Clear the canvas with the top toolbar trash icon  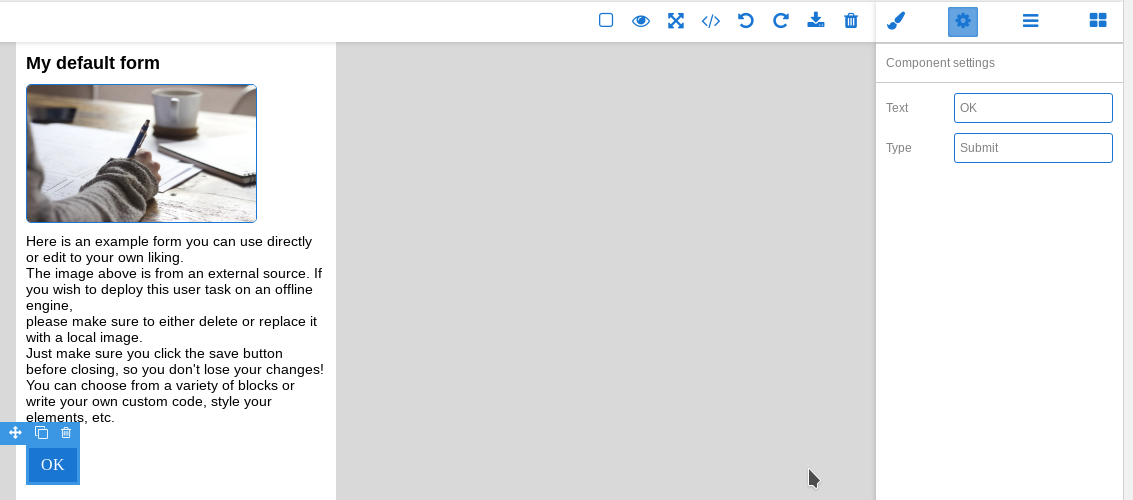(851, 20)
